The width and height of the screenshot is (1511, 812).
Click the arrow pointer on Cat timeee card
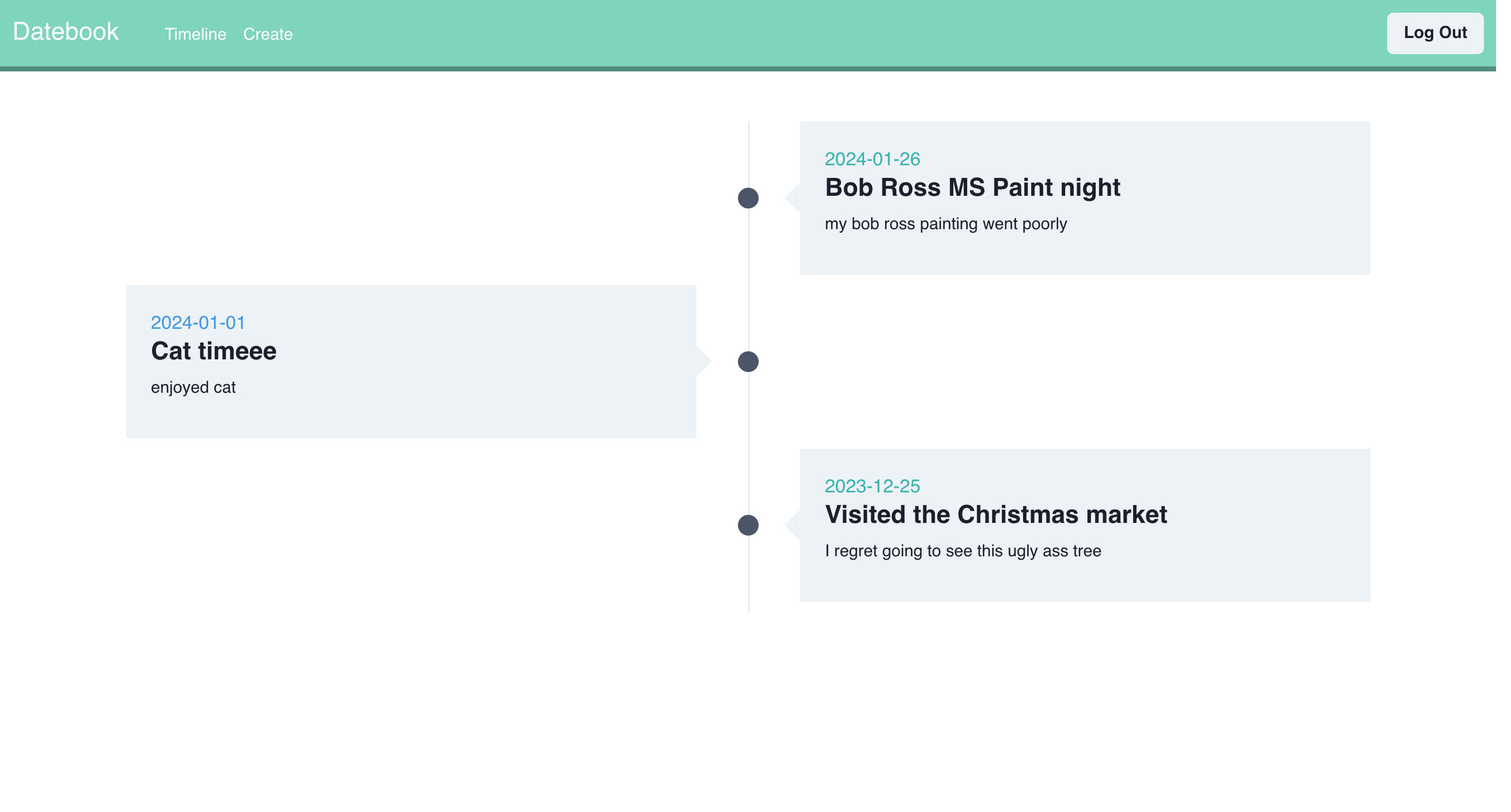(x=703, y=362)
